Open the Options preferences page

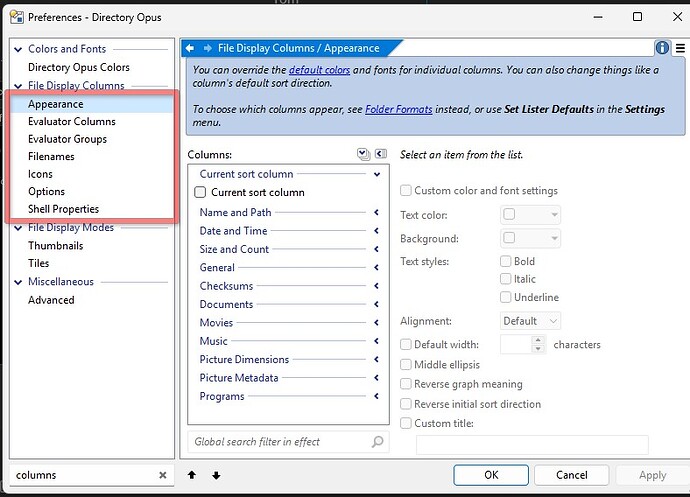tap(46, 191)
